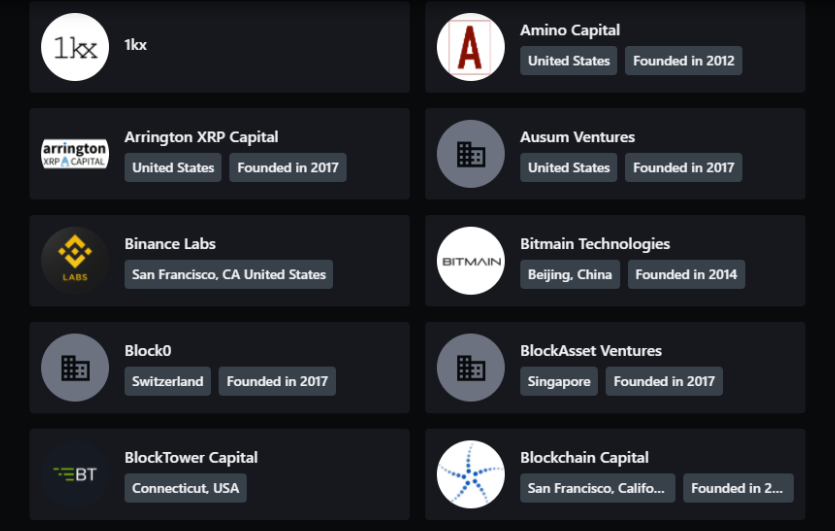The width and height of the screenshot is (835, 531).
Task: Select the Block0 building placeholder icon
Action: tap(75, 367)
